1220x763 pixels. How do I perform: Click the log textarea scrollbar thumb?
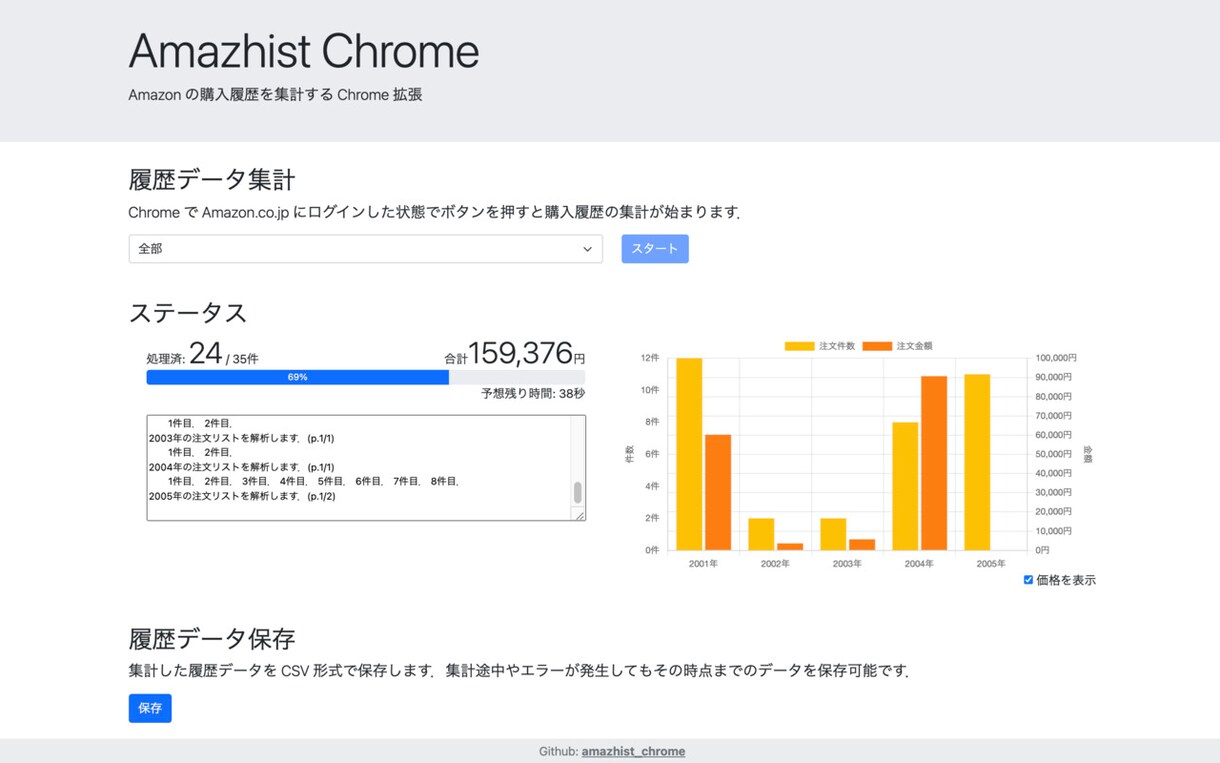pos(577,492)
